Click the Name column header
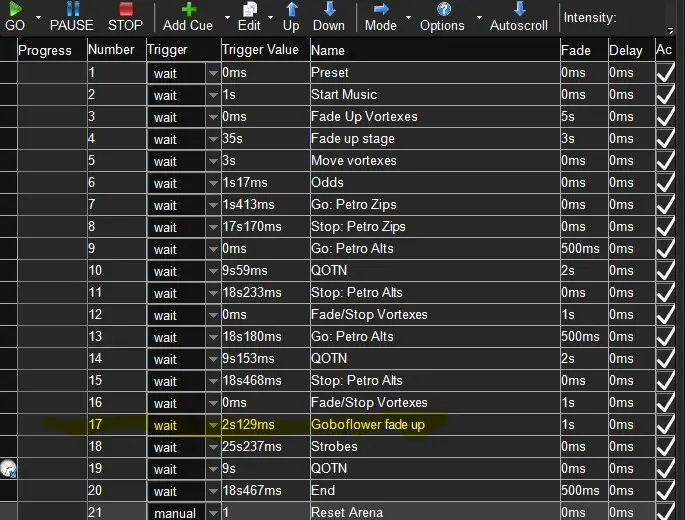 [x=328, y=50]
